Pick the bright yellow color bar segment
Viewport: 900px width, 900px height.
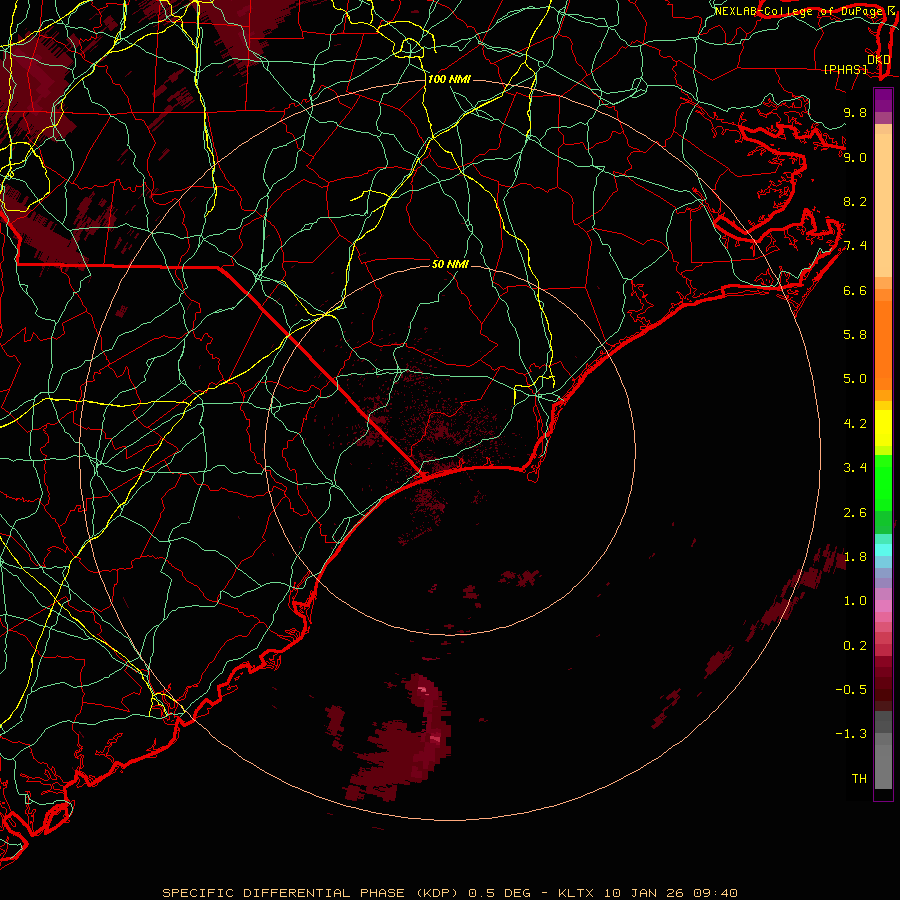click(x=883, y=428)
